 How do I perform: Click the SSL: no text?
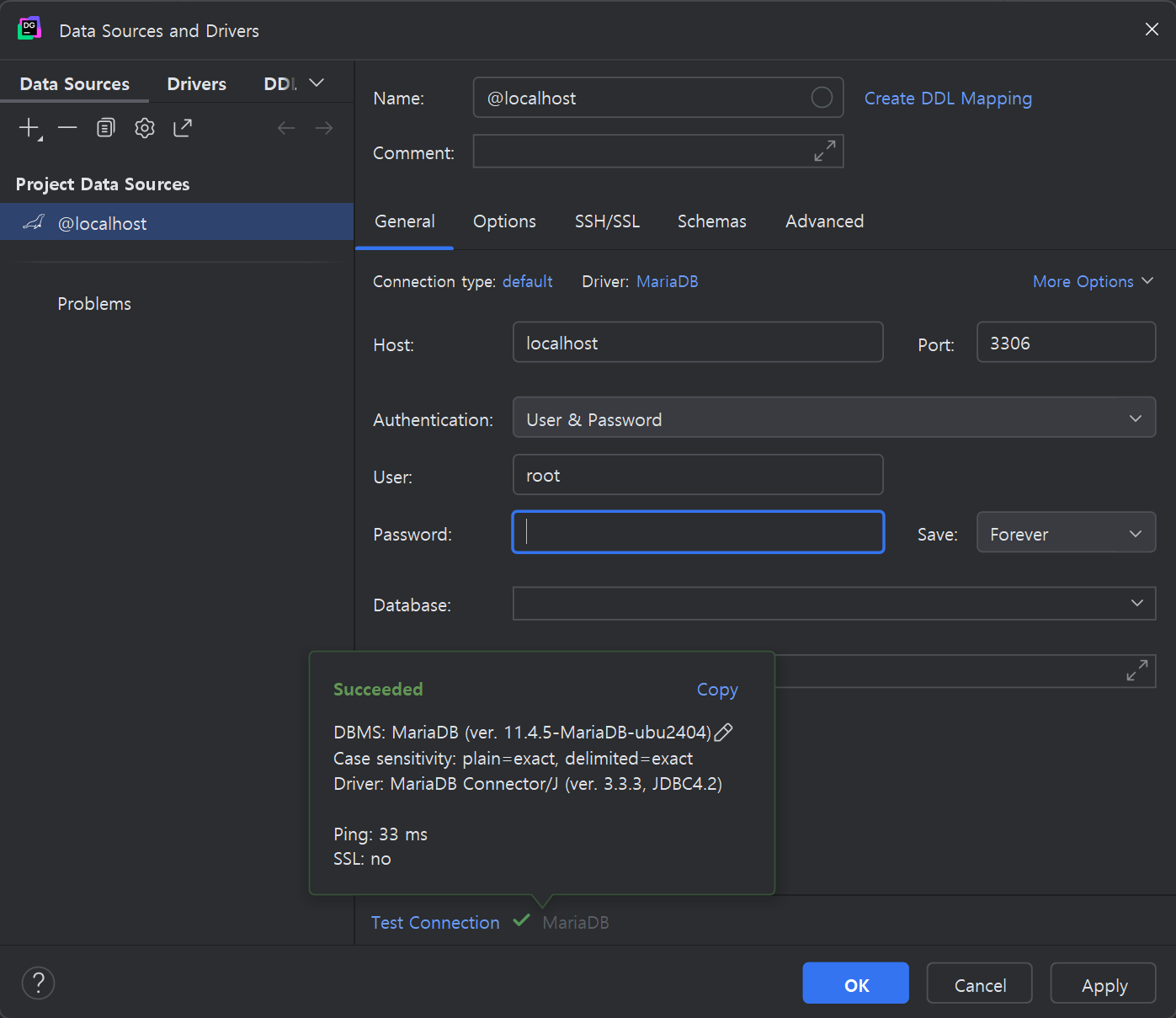(362, 859)
